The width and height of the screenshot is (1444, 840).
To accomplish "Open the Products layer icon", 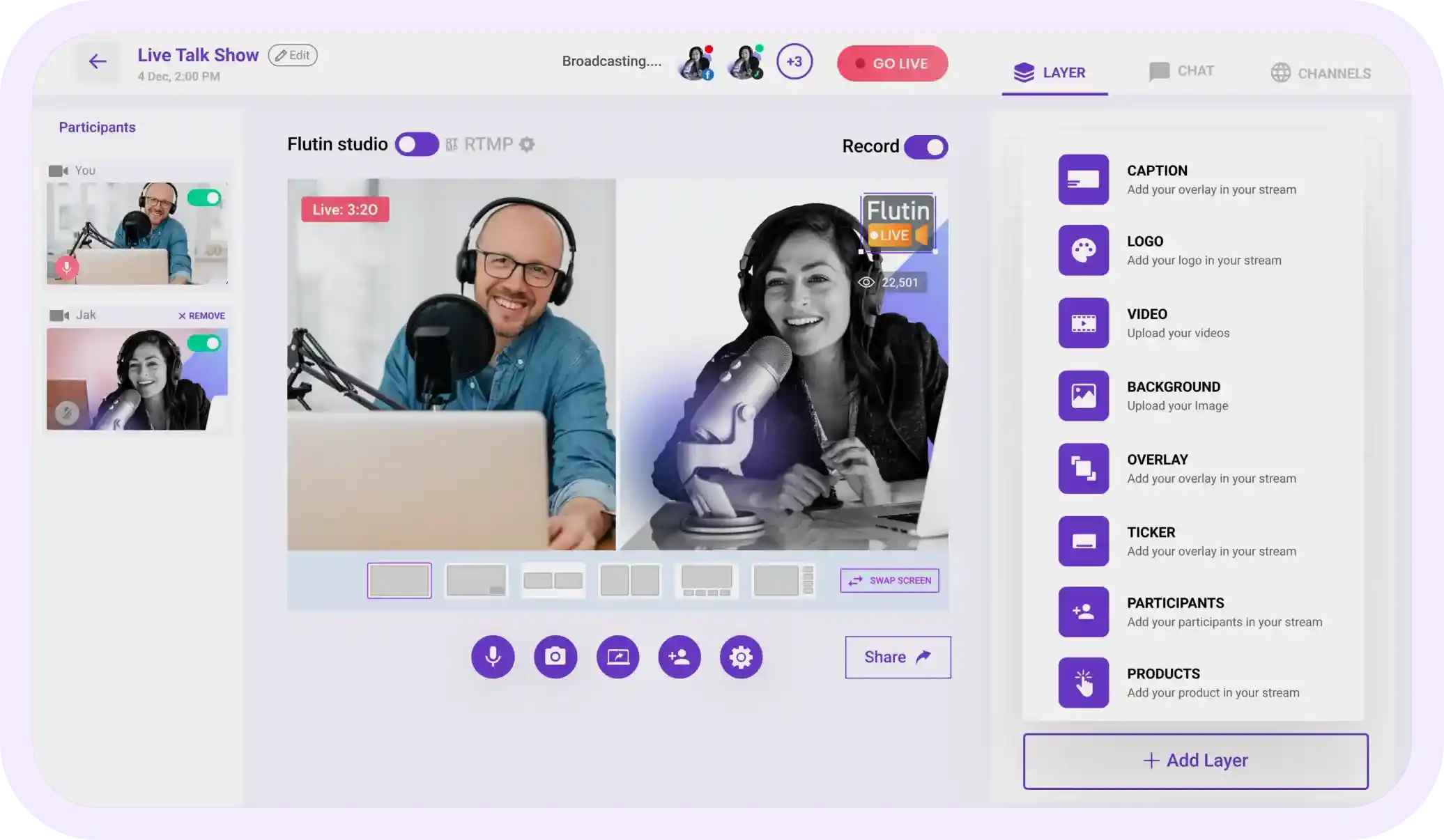I will tap(1083, 683).
